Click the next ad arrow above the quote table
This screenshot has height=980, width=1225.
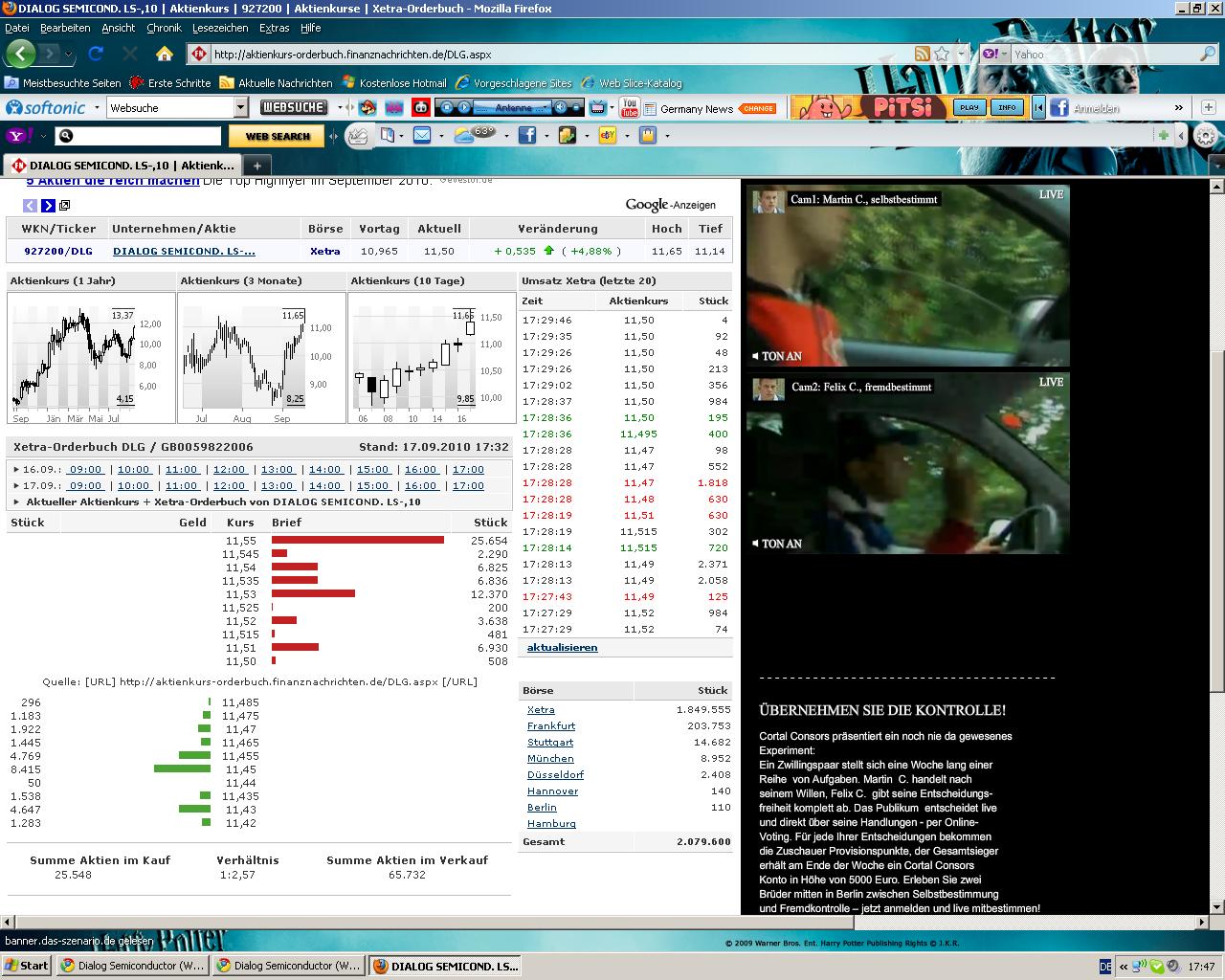click(x=48, y=206)
